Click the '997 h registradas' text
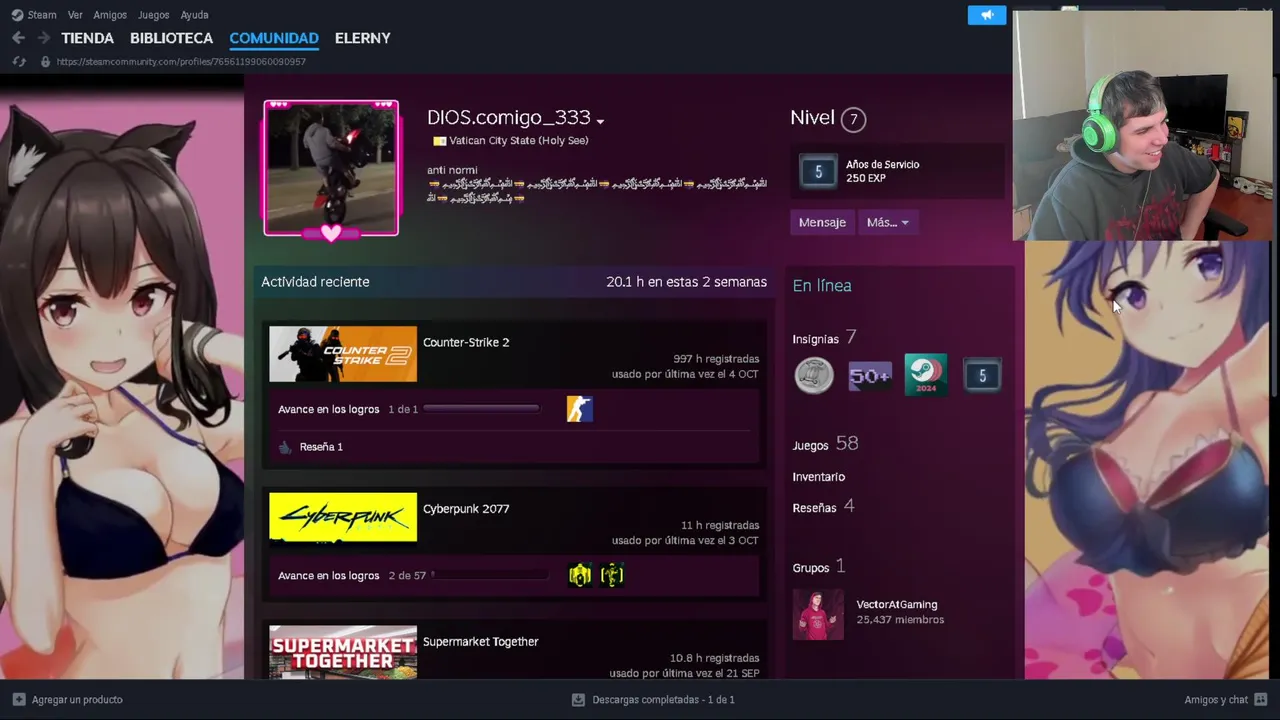This screenshot has height=720, width=1280. (x=716, y=359)
